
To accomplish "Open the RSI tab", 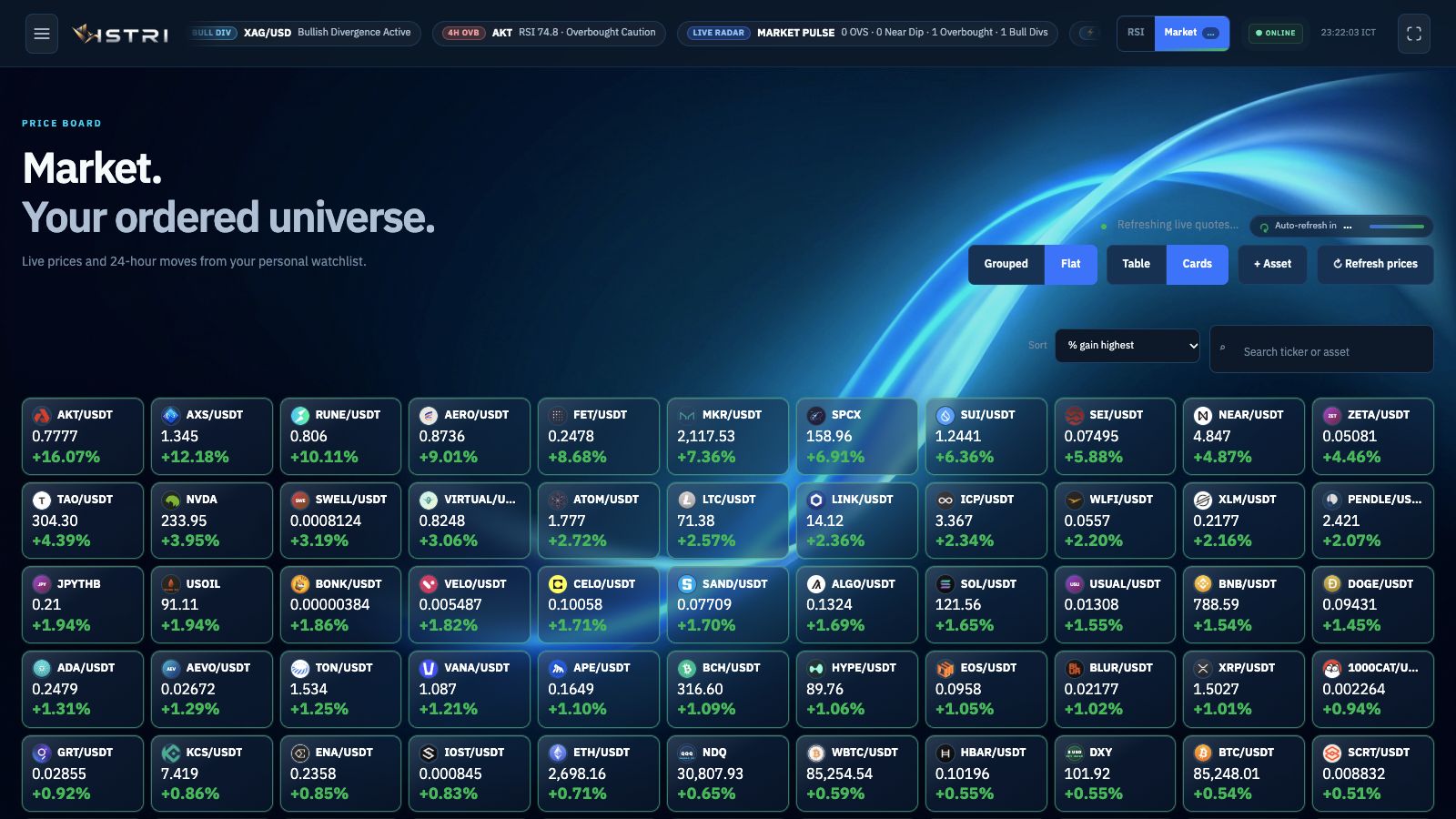I will point(1136,33).
